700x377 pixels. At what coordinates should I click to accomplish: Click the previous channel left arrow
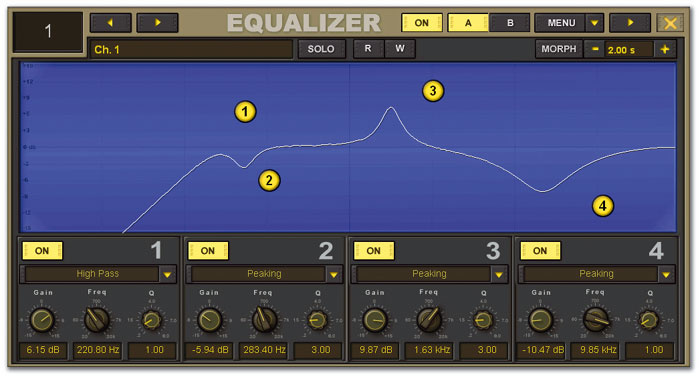pos(111,22)
